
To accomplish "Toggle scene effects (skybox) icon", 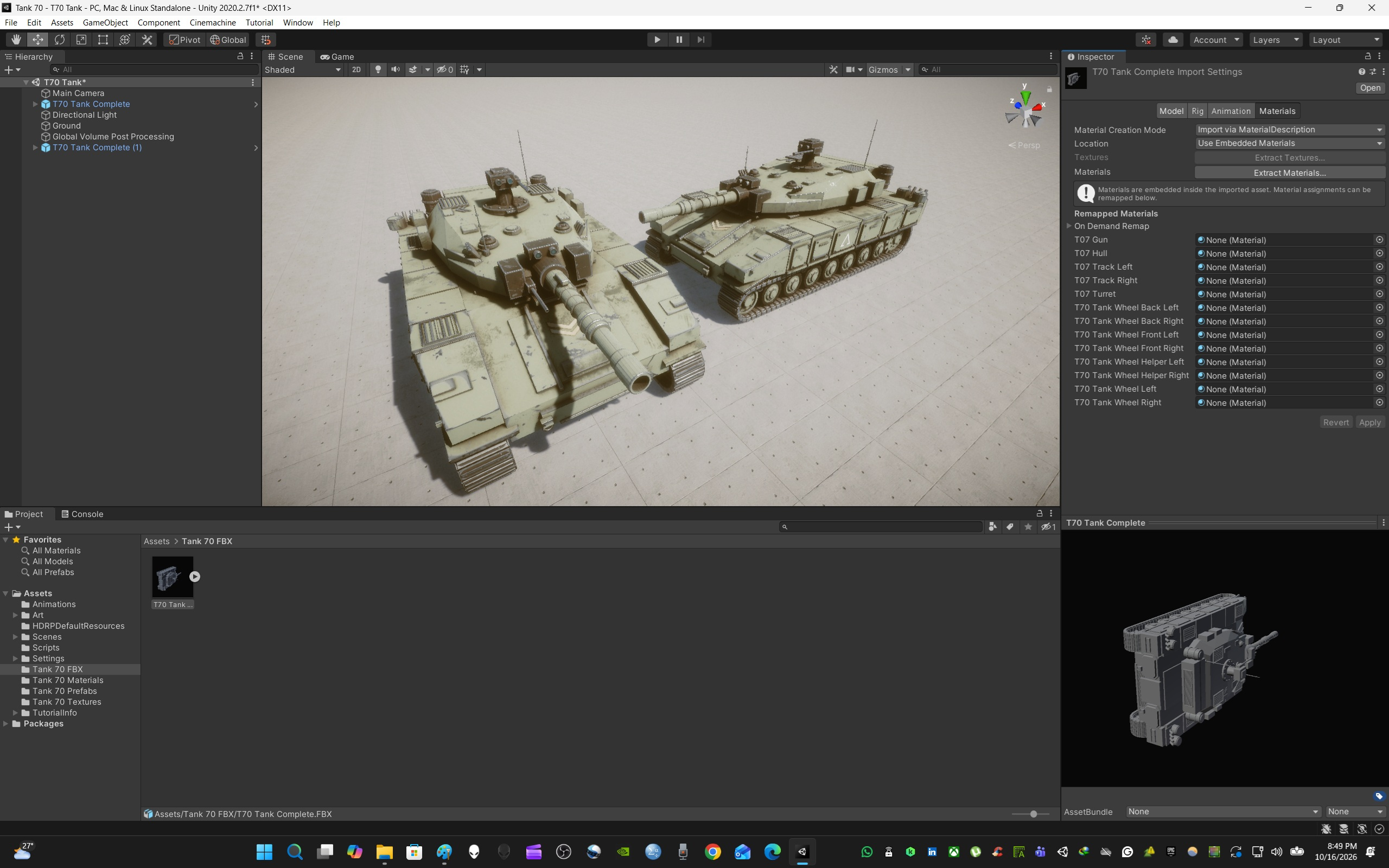I will (x=413, y=69).
